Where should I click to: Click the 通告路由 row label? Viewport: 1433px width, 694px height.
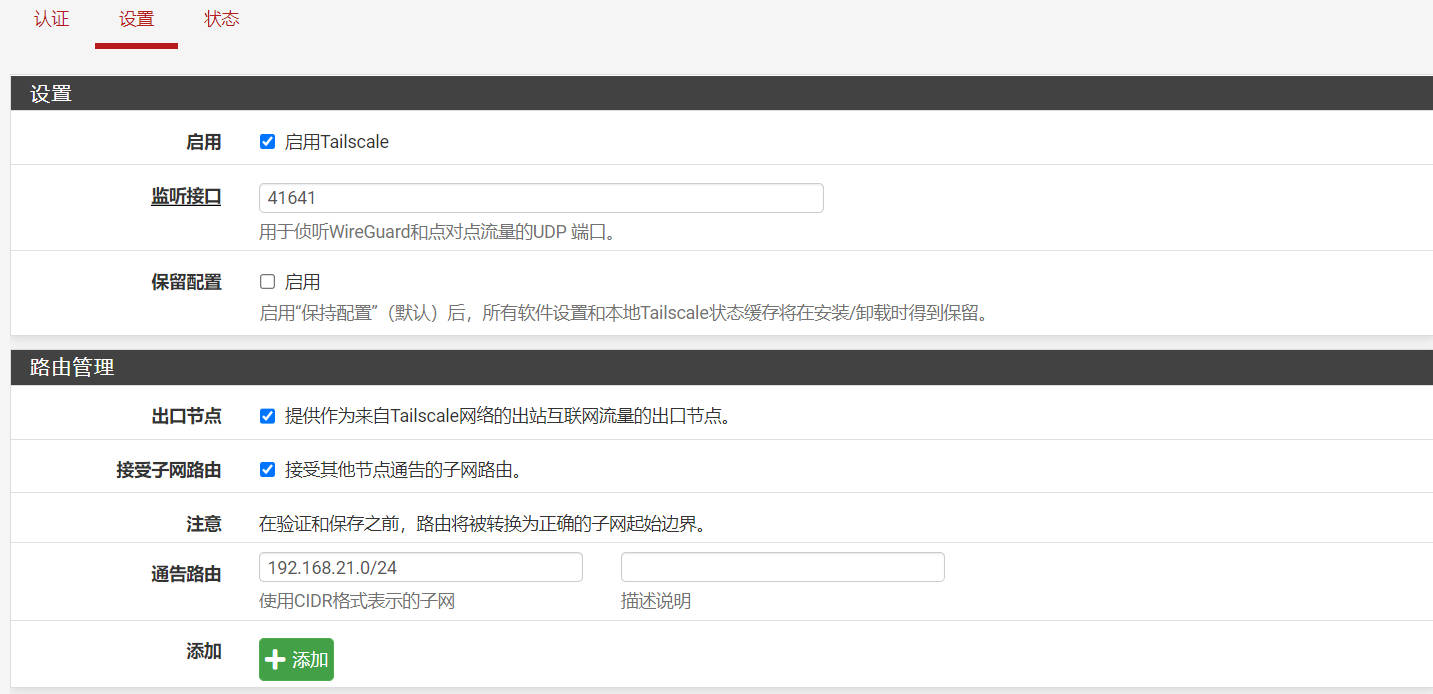(186, 574)
